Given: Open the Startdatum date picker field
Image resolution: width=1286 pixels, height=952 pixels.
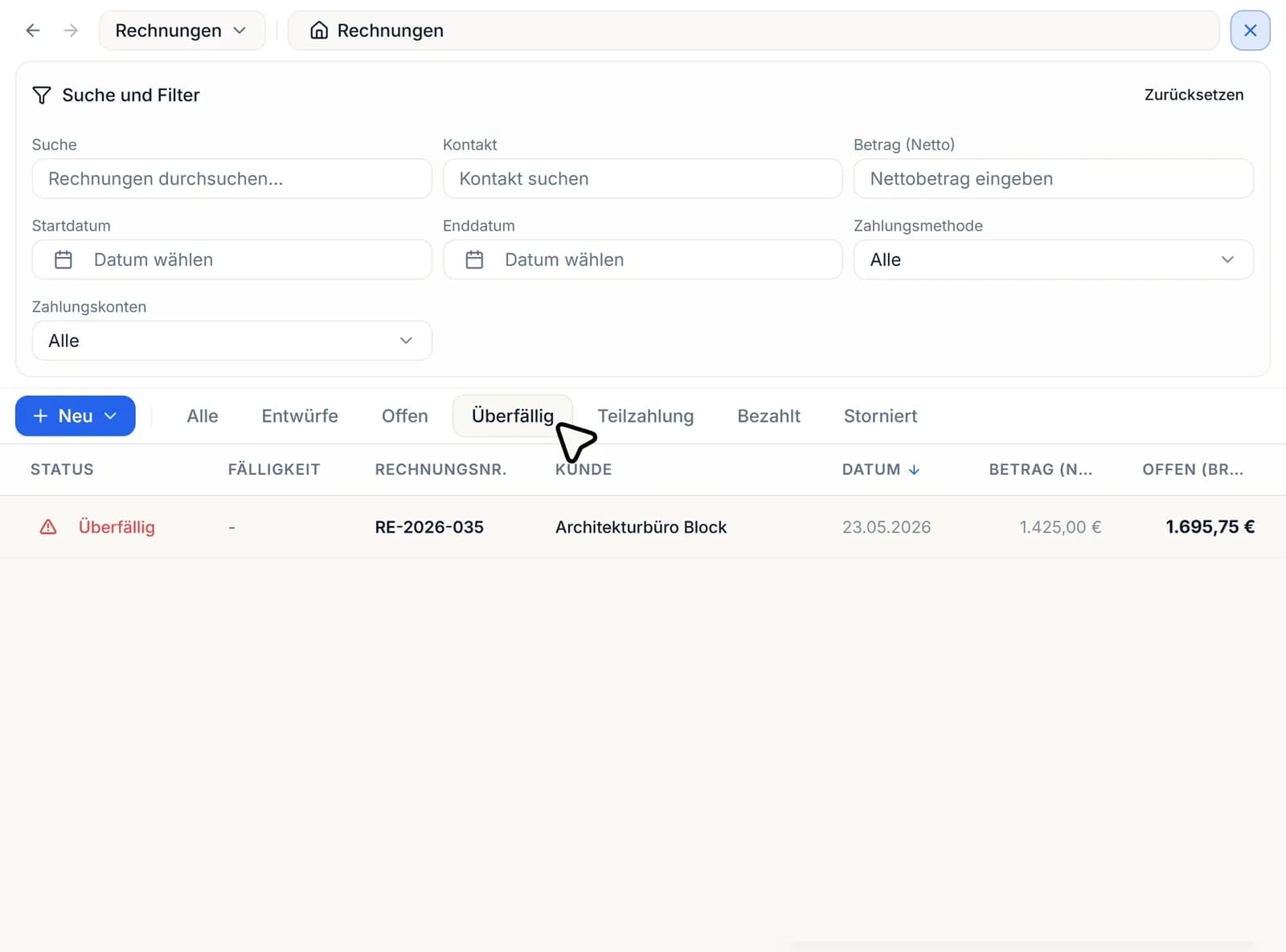Looking at the screenshot, I should click(x=231, y=259).
